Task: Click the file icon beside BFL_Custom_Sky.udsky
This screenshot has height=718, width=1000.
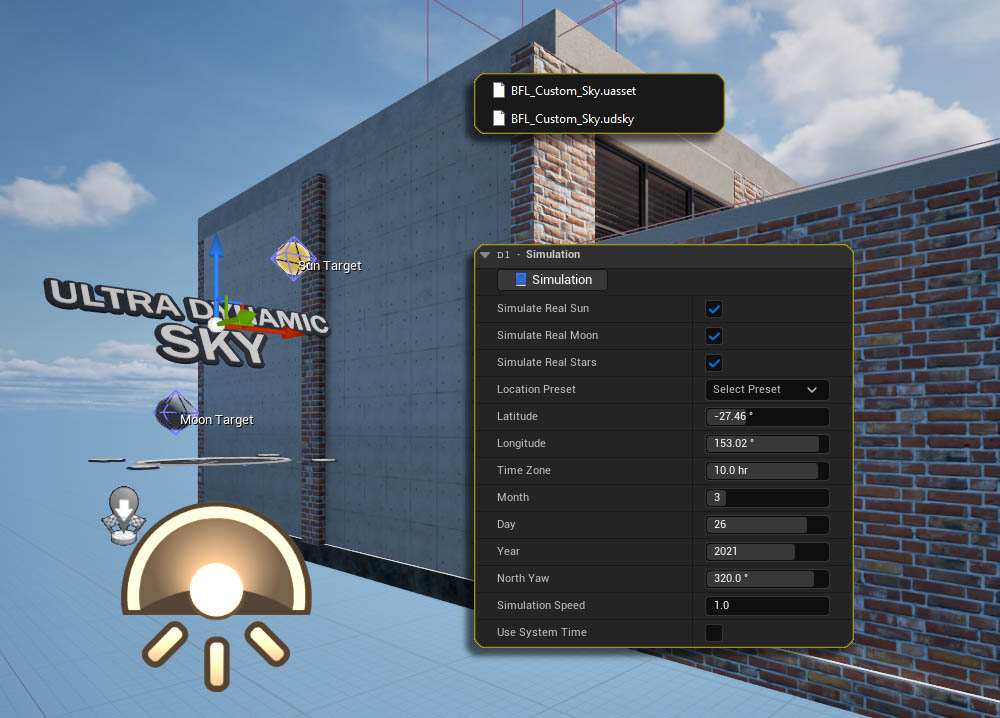Action: click(499, 118)
